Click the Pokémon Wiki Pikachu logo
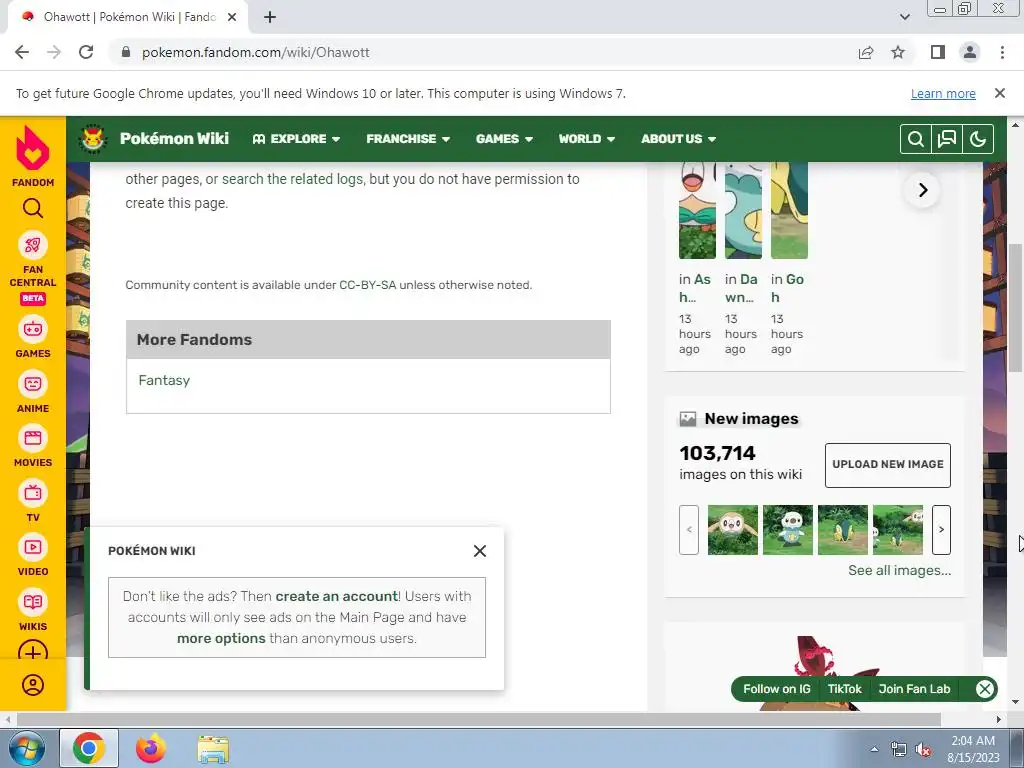This screenshot has height=768, width=1024. pos(93,138)
